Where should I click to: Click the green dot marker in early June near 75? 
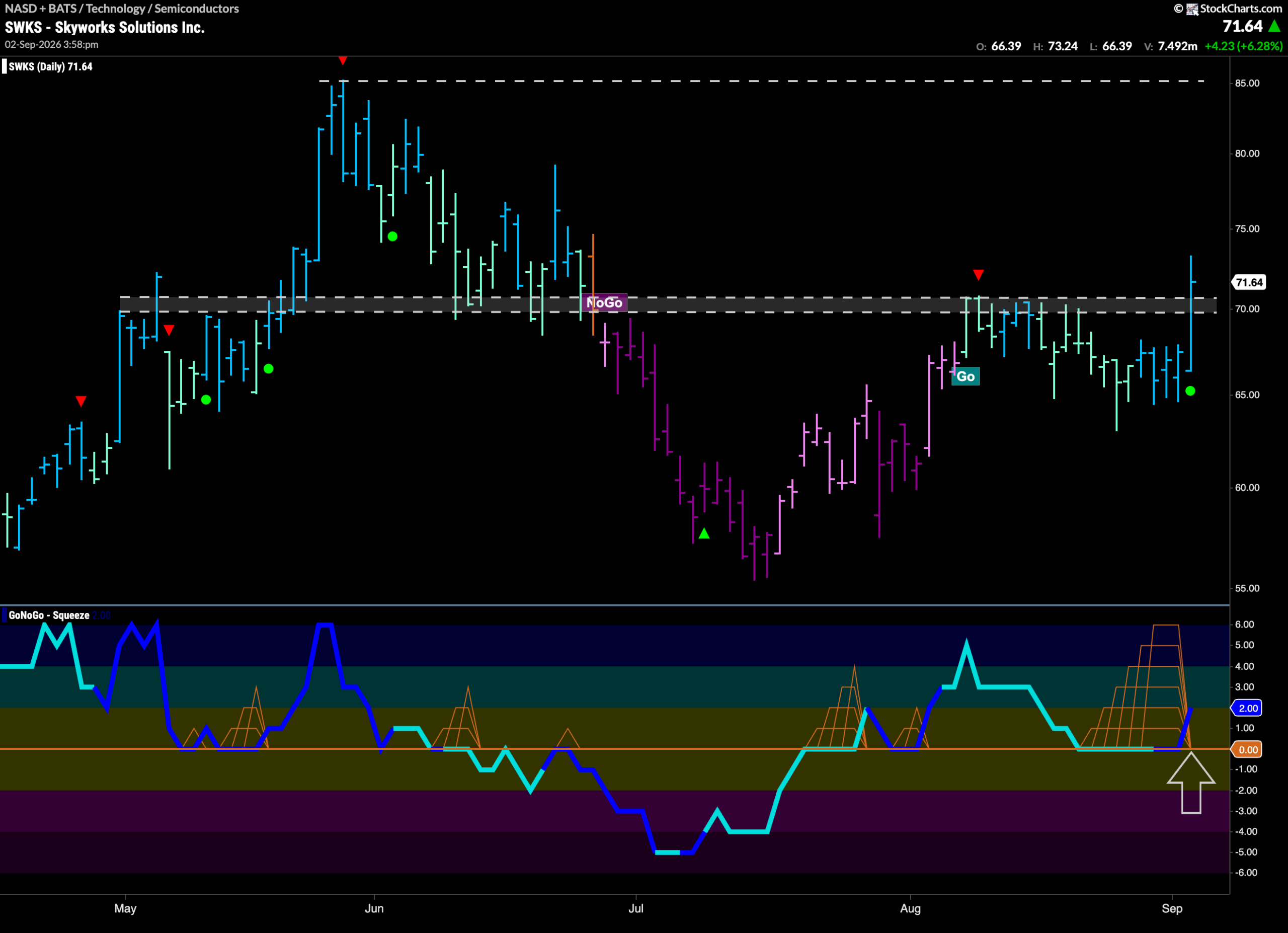392,236
